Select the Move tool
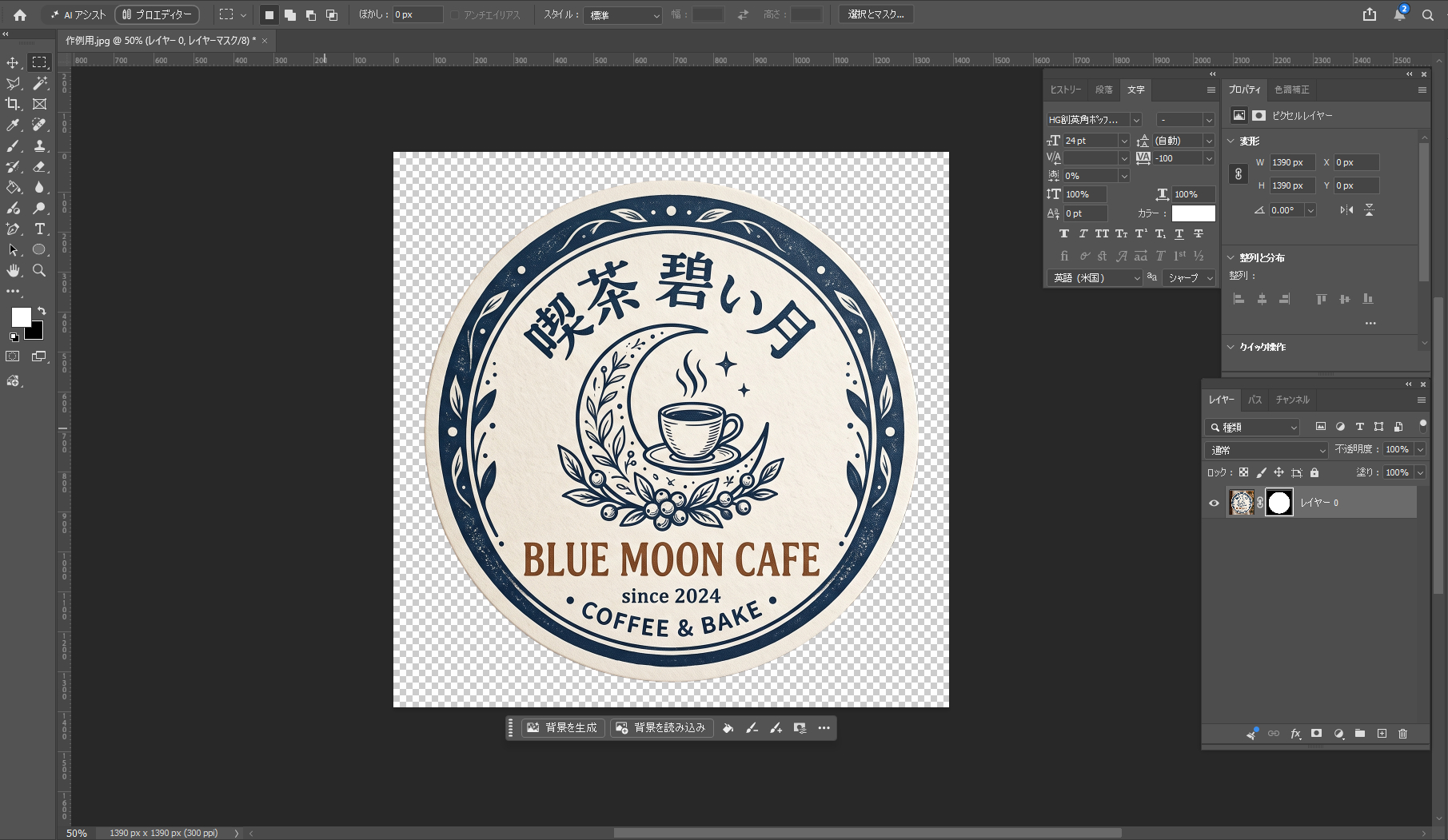The height and width of the screenshot is (840, 1448). click(x=13, y=62)
